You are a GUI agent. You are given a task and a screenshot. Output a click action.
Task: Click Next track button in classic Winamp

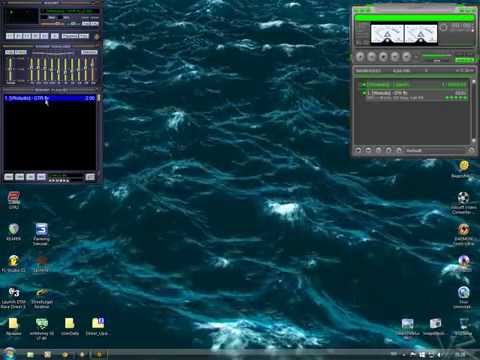tap(44, 36)
